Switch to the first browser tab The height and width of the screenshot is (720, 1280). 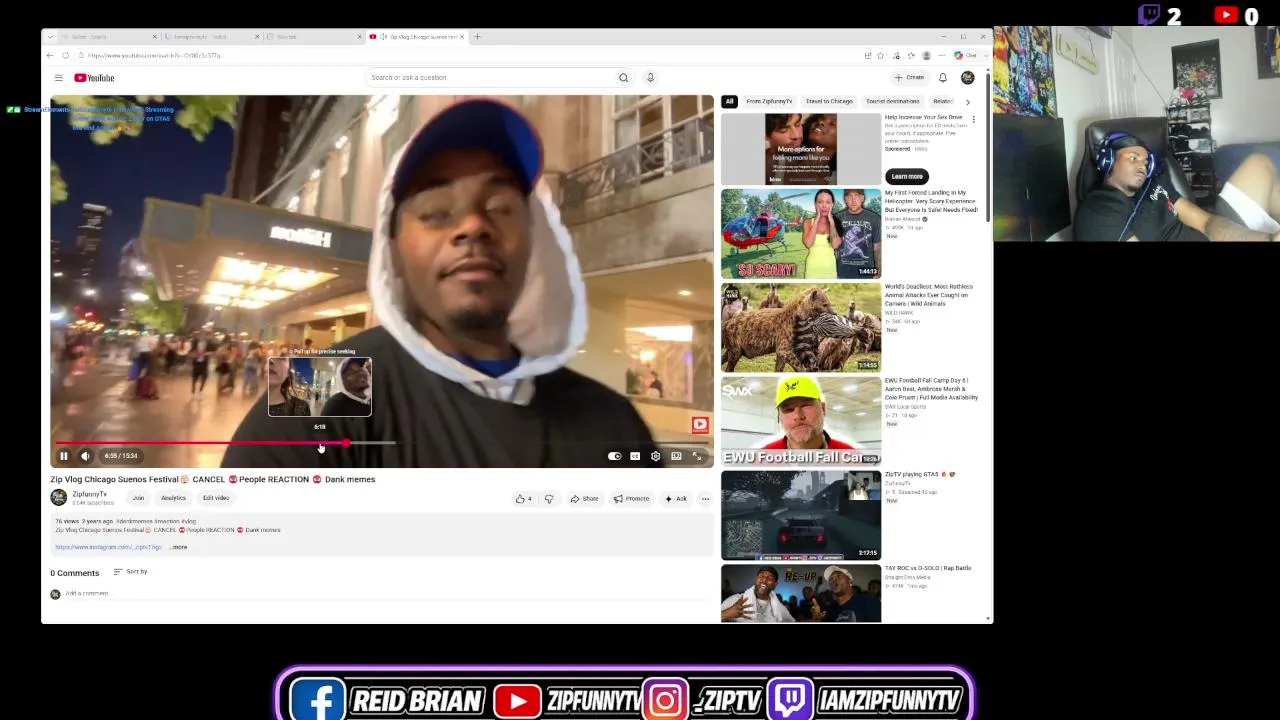[x=102, y=37]
